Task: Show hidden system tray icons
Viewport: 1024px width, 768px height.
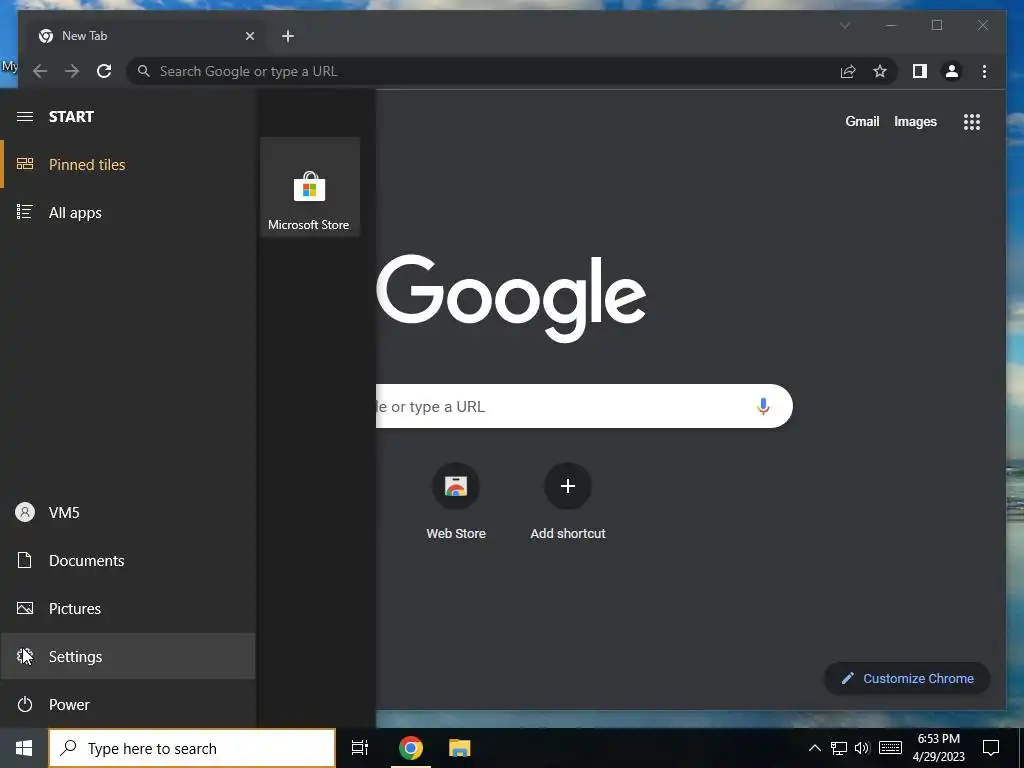Action: tap(814, 748)
